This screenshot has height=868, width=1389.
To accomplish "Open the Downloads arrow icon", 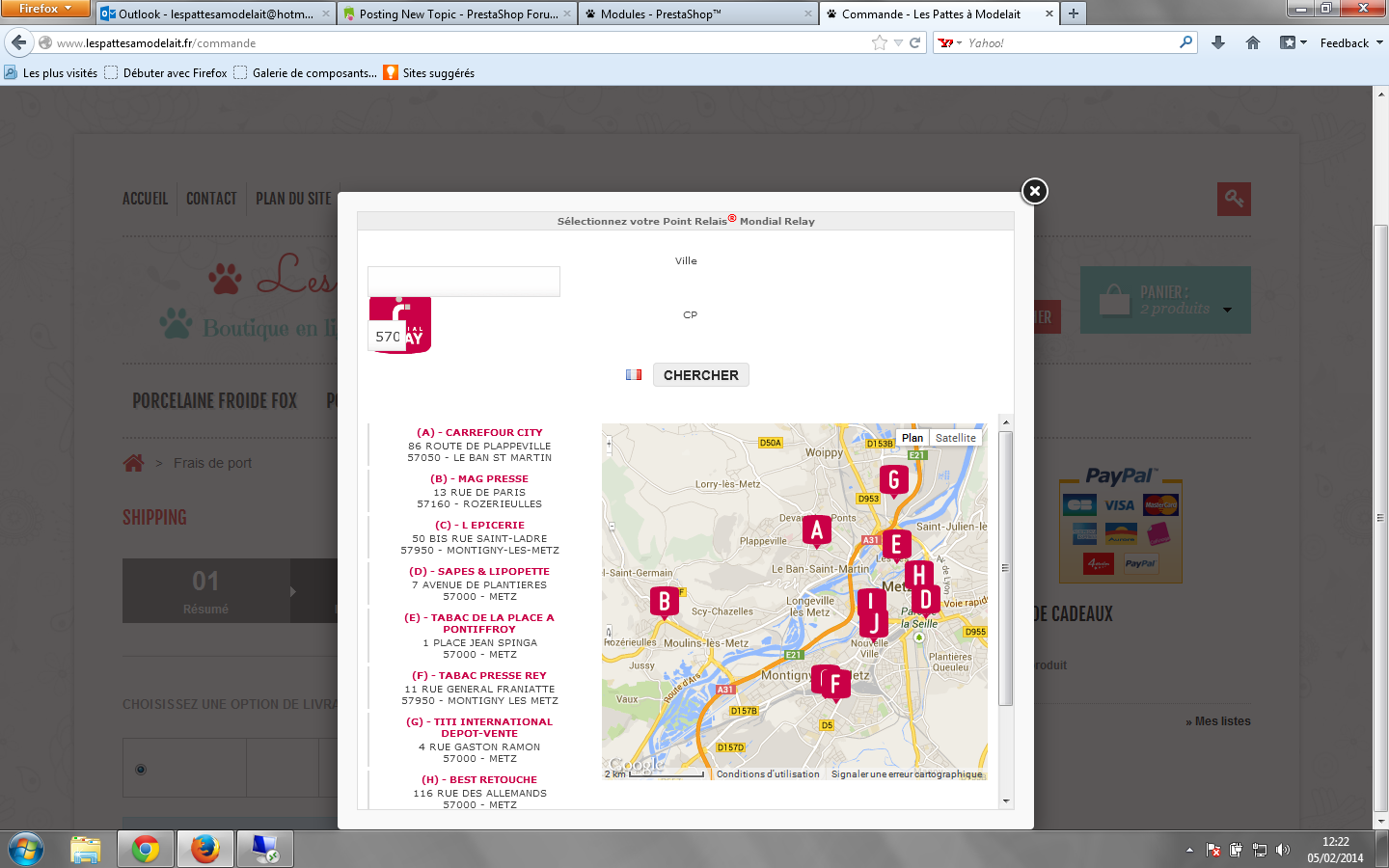I will (x=1218, y=42).
